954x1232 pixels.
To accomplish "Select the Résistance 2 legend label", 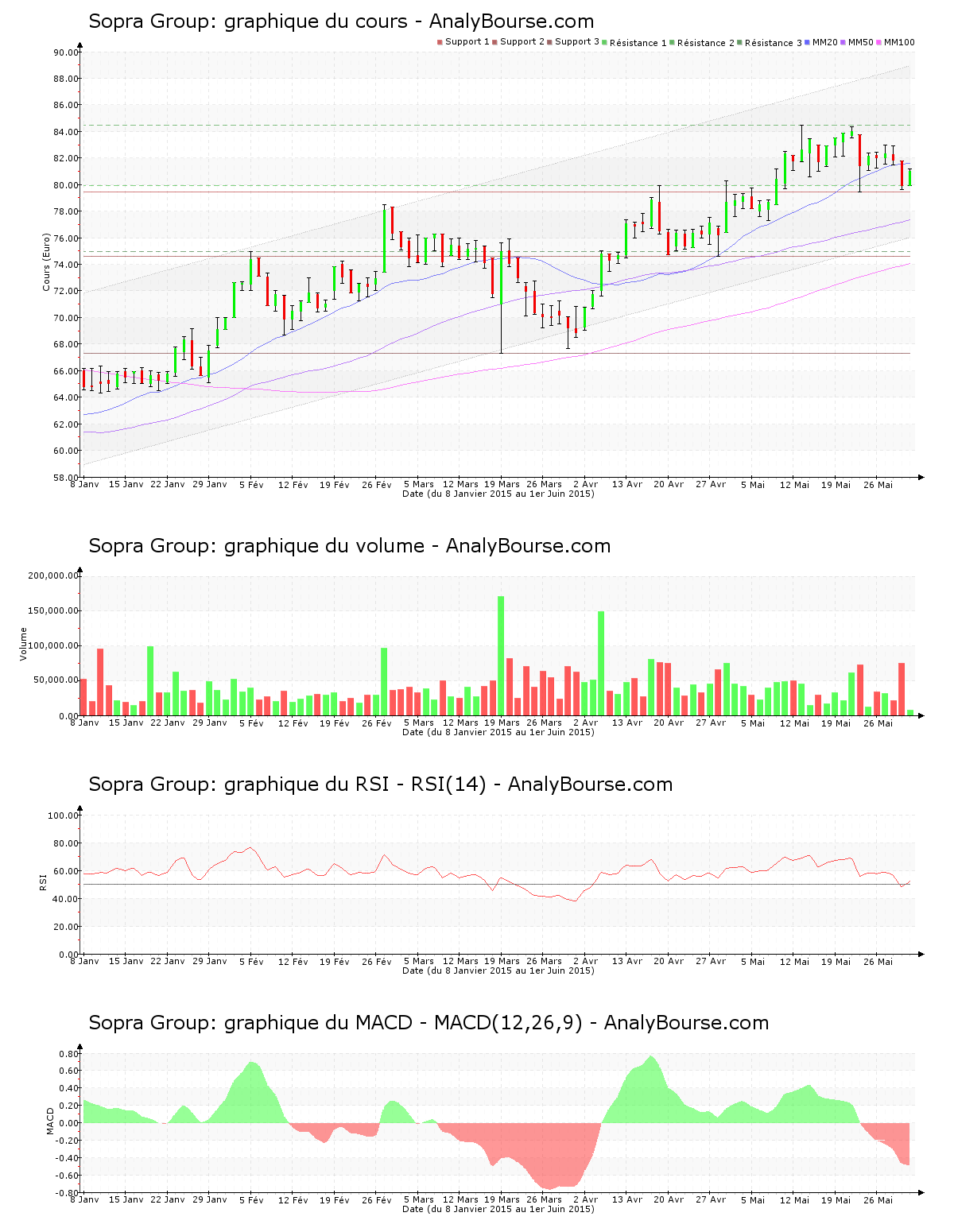I will click(x=706, y=43).
